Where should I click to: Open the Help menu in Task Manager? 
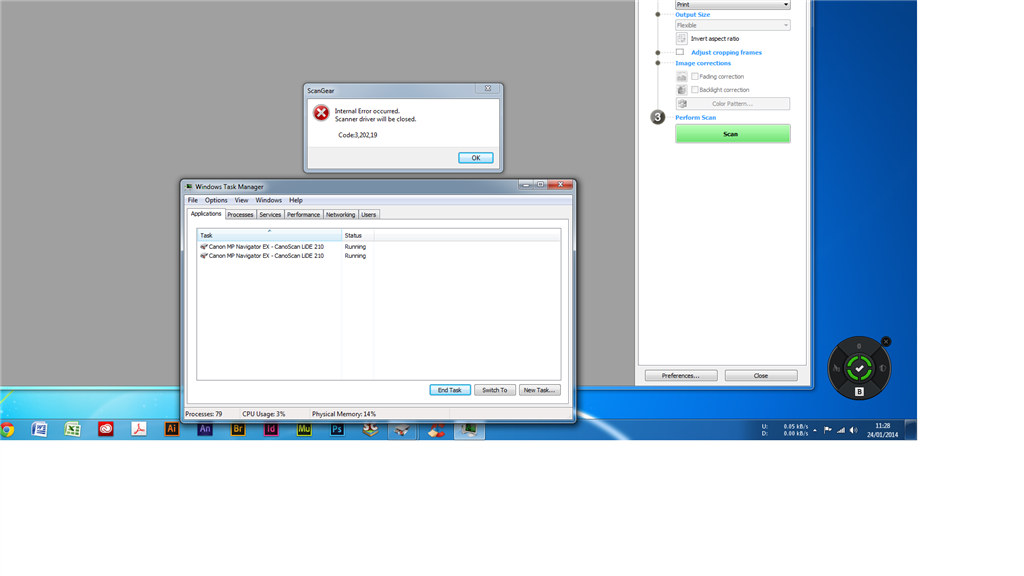tap(296, 200)
